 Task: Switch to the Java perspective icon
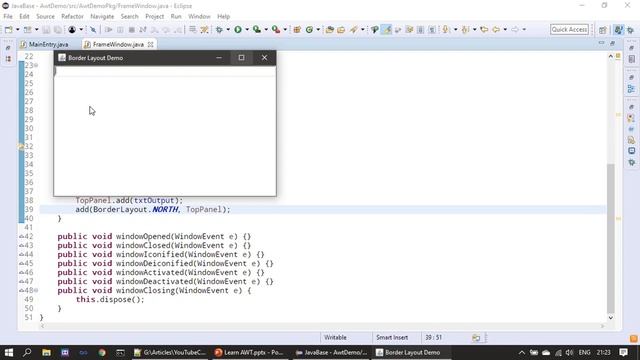point(619,30)
